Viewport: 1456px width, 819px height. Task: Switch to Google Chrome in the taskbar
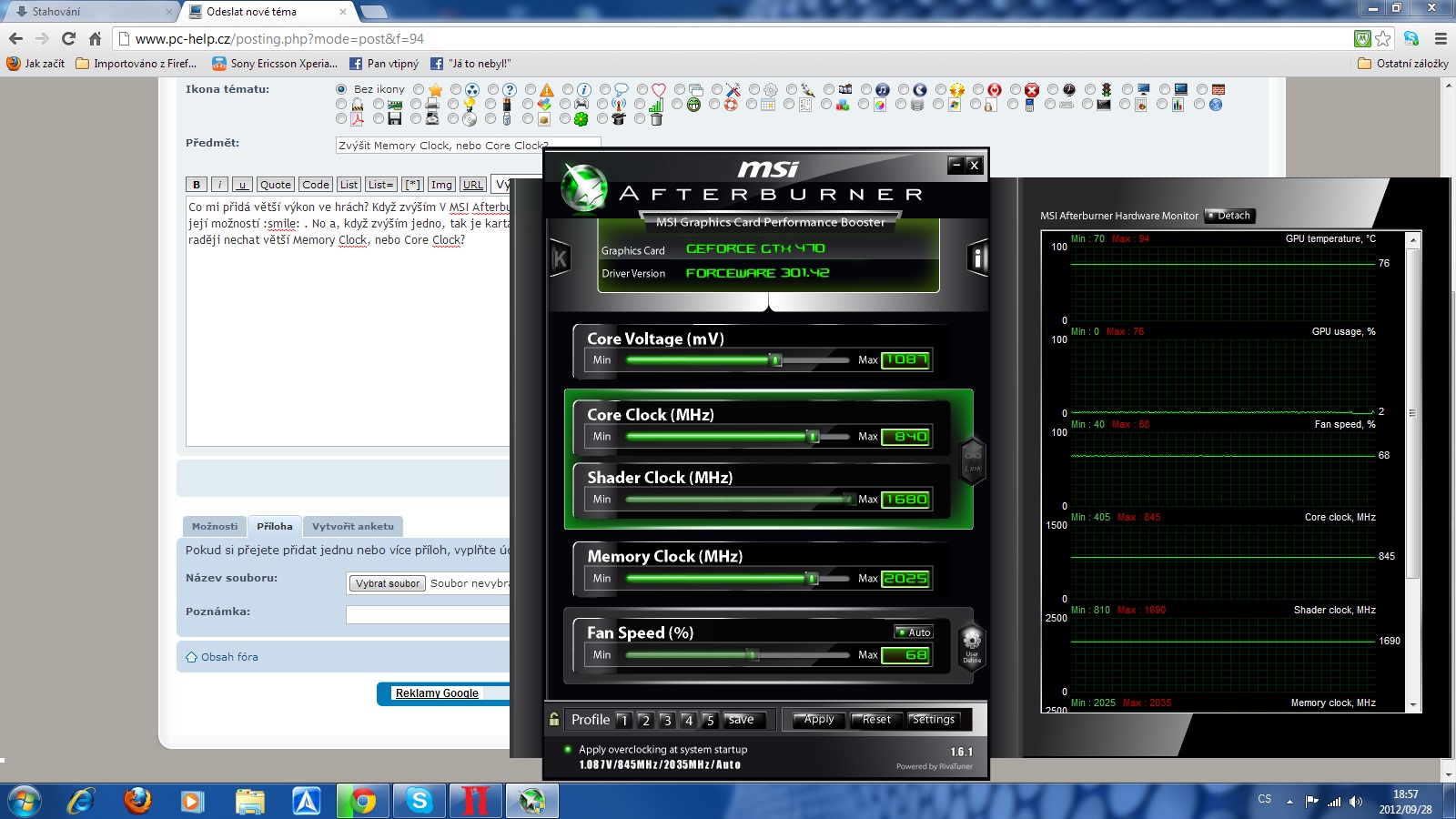(x=362, y=802)
